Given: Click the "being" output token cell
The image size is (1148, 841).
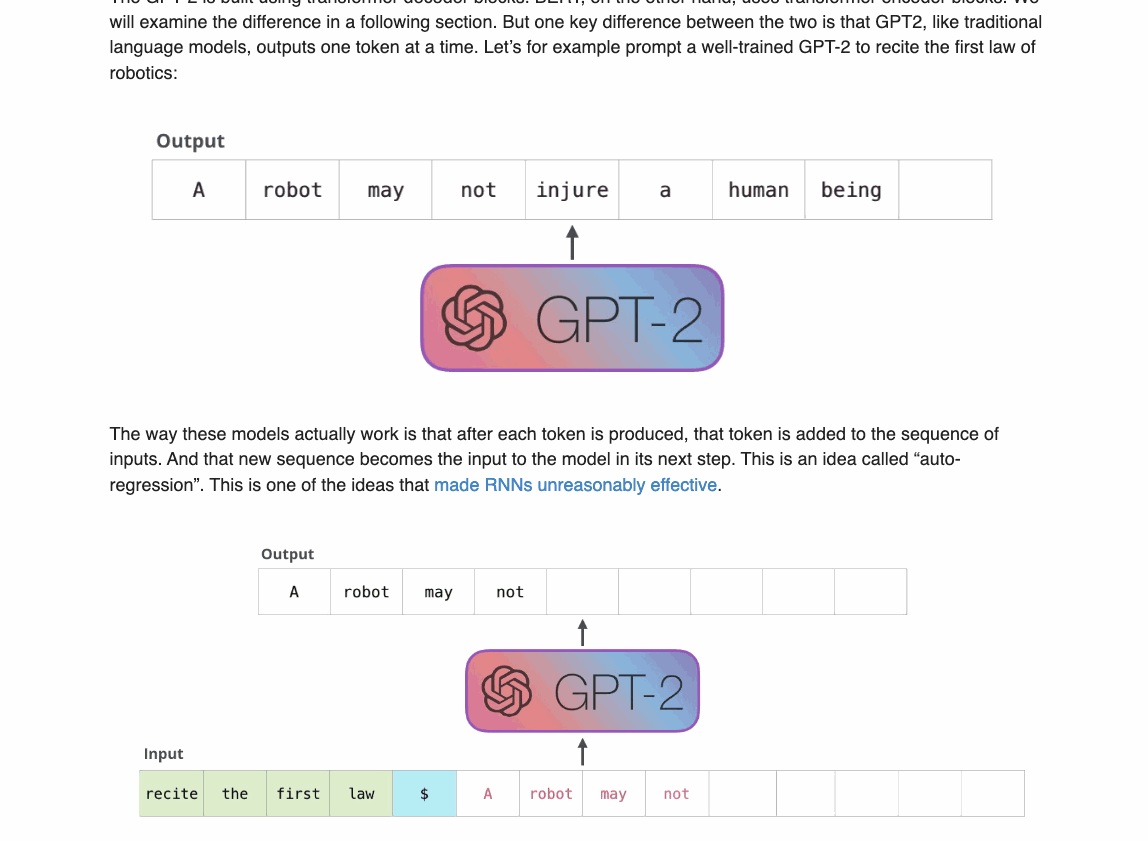Looking at the screenshot, I should (851, 190).
